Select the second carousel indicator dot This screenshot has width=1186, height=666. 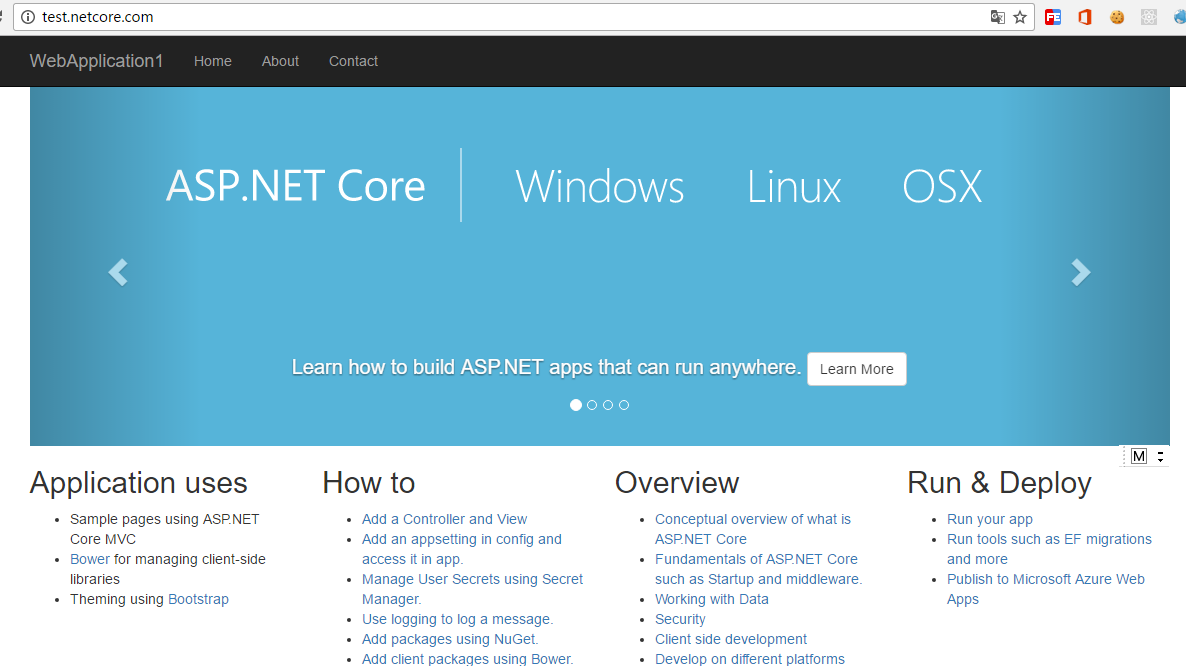[x=592, y=405]
